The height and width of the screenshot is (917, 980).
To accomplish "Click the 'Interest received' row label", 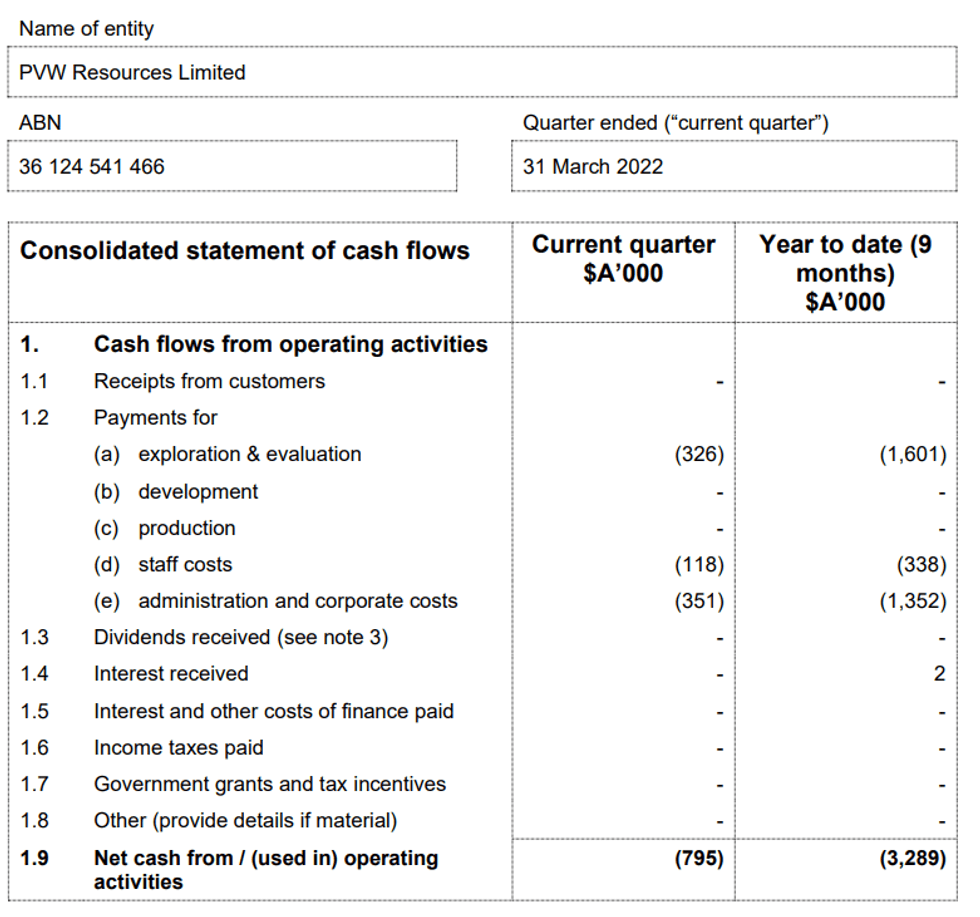I will click(x=171, y=674).
